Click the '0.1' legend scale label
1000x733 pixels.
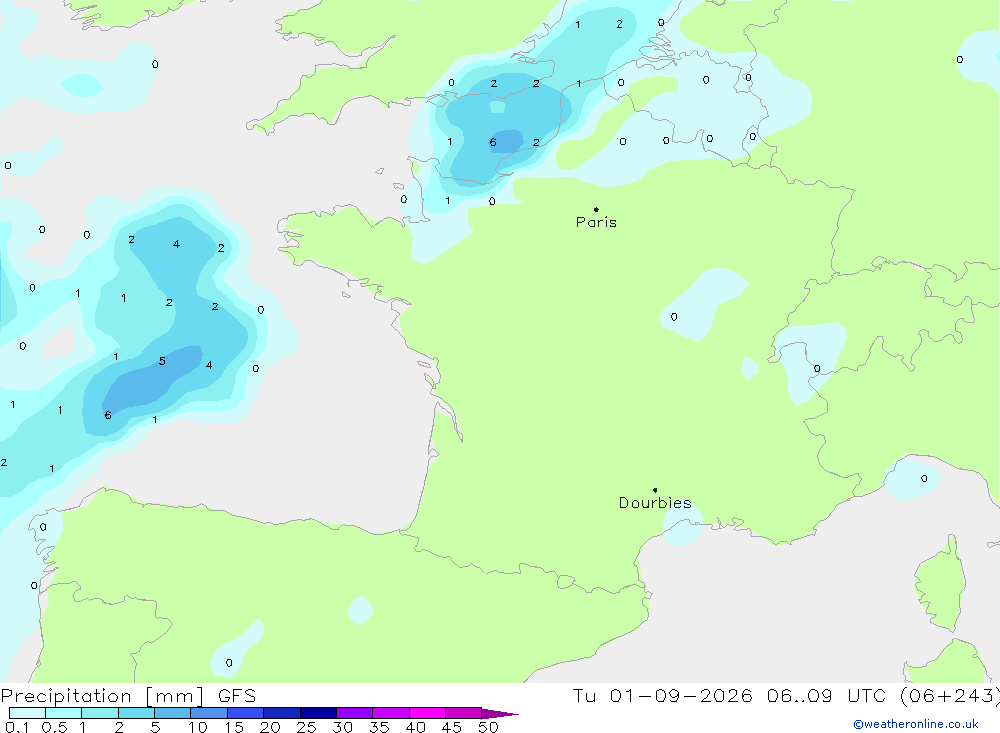click(x=17, y=727)
